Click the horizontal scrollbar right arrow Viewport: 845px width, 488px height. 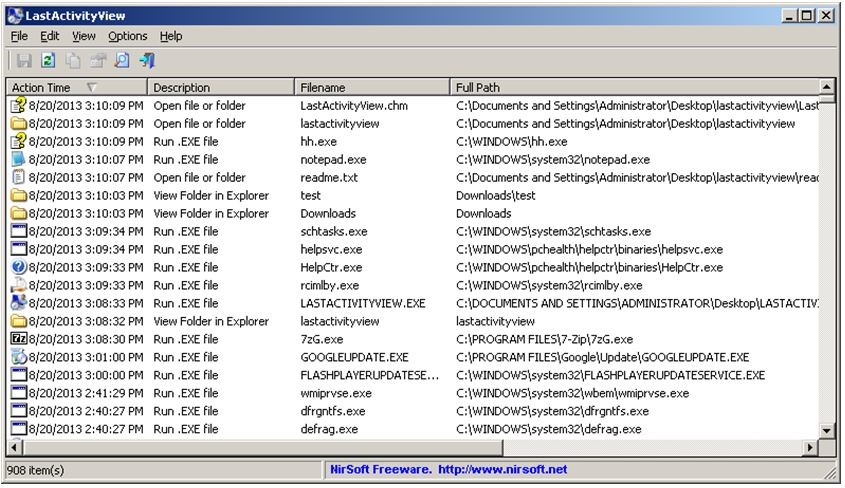click(810, 447)
